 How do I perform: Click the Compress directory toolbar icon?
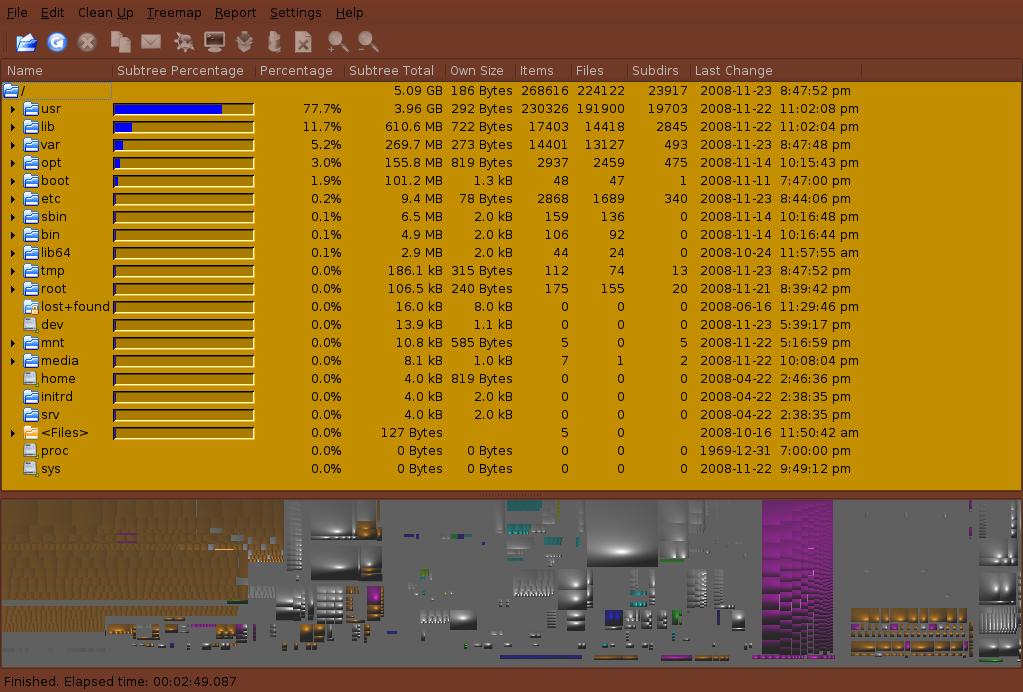point(244,42)
